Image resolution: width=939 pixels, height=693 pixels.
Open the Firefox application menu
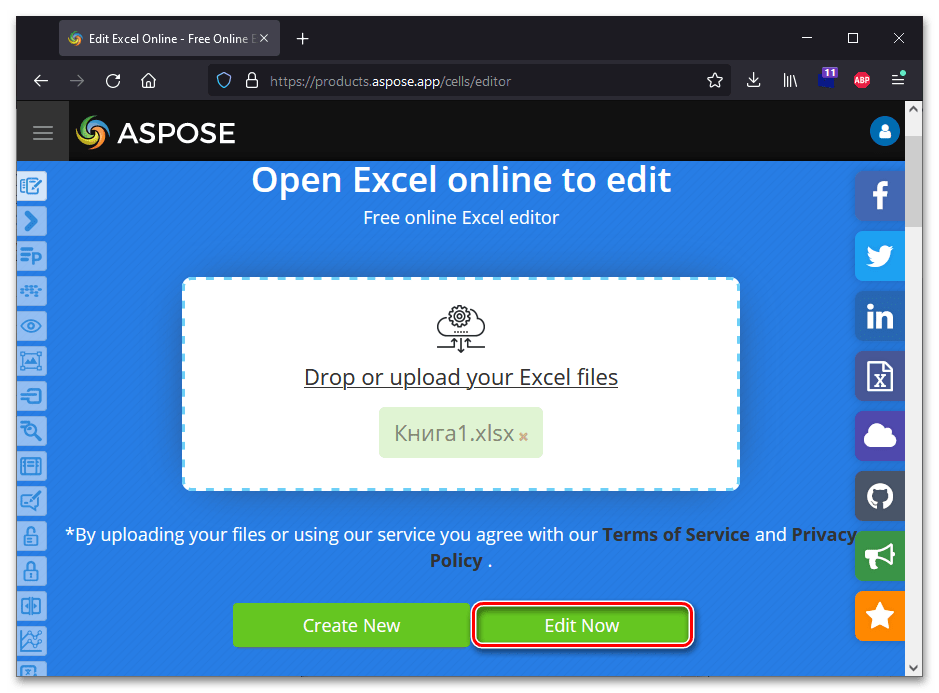pos(898,80)
